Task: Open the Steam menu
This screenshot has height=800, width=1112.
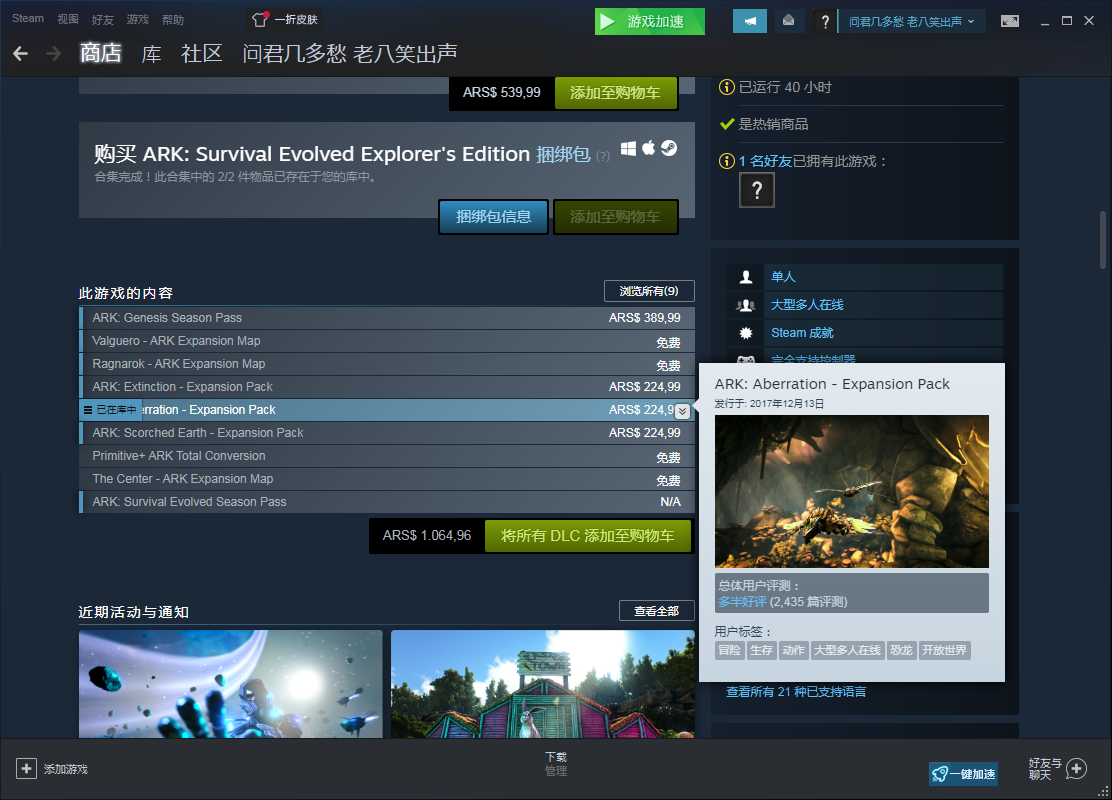Action: point(28,18)
